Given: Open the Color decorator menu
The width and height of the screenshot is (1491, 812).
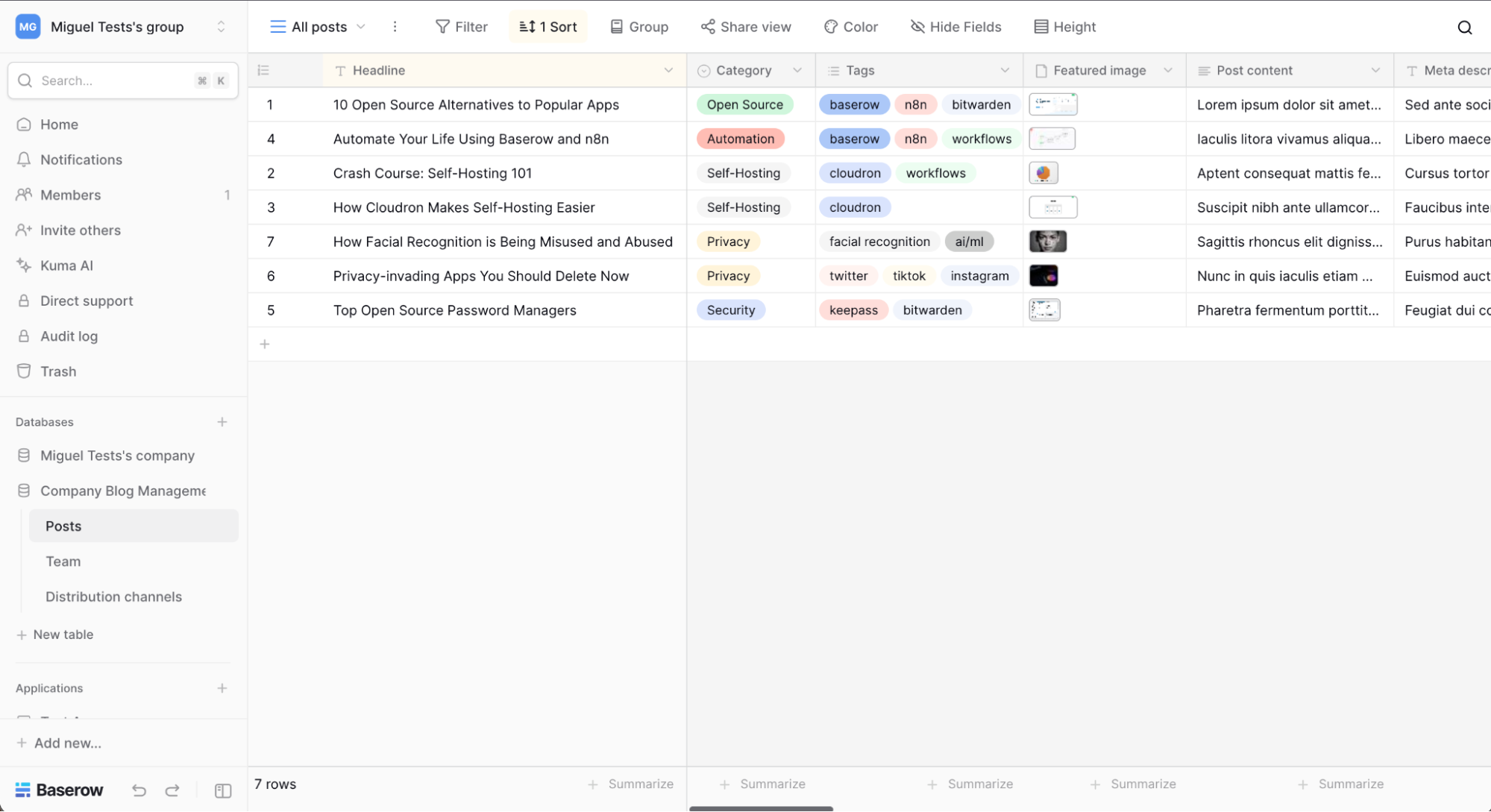Looking at the screenshot, I should pos(851,27).
